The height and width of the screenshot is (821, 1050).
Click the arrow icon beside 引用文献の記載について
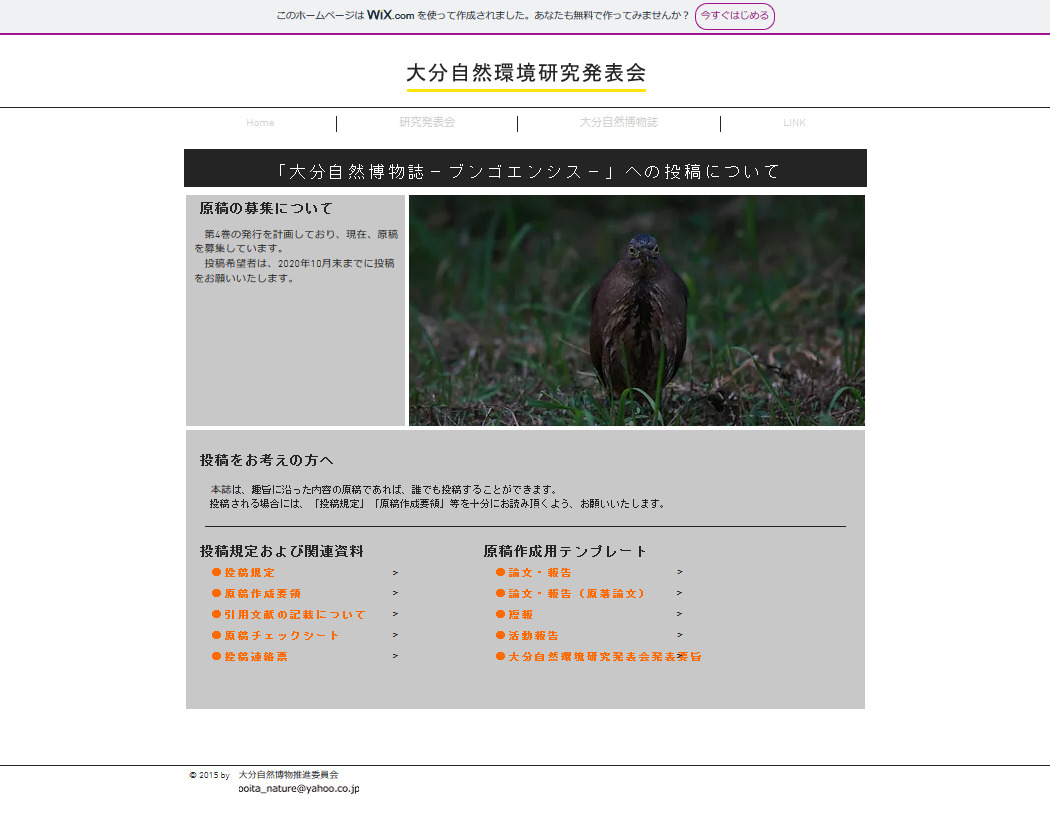pos(395,615)
